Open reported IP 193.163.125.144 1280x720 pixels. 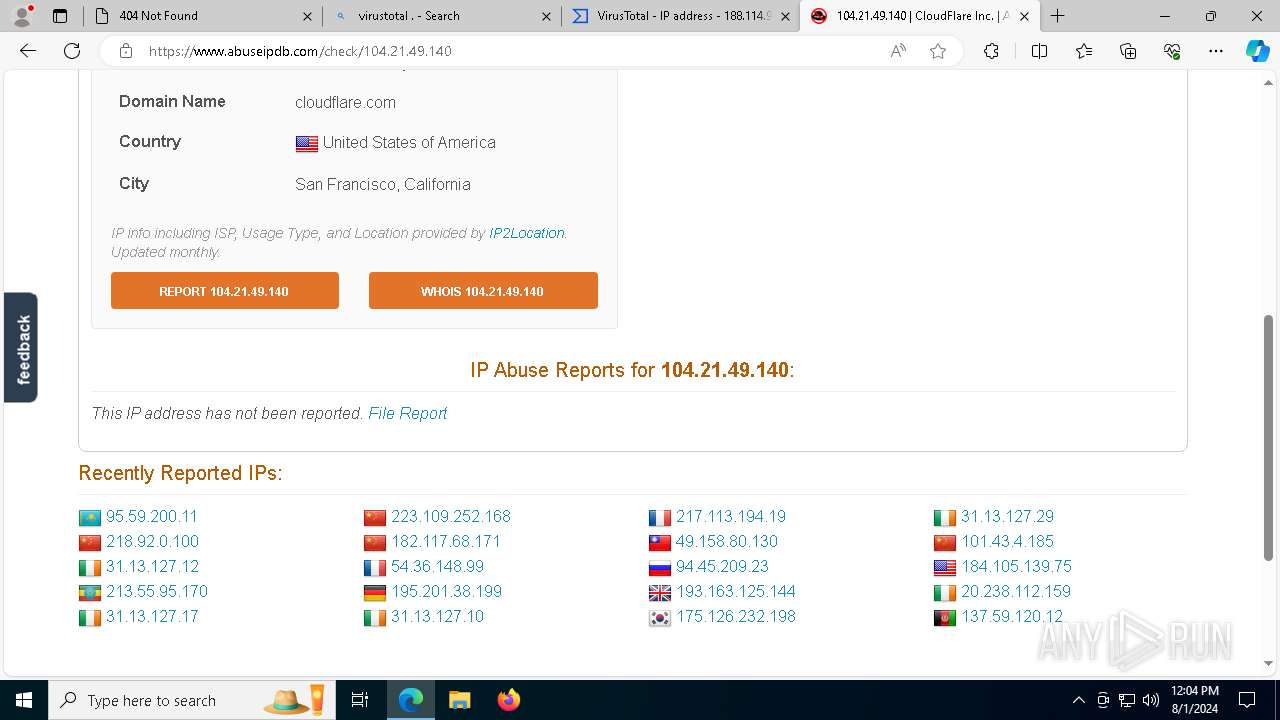pyautogui.click(x=736, y=592)
